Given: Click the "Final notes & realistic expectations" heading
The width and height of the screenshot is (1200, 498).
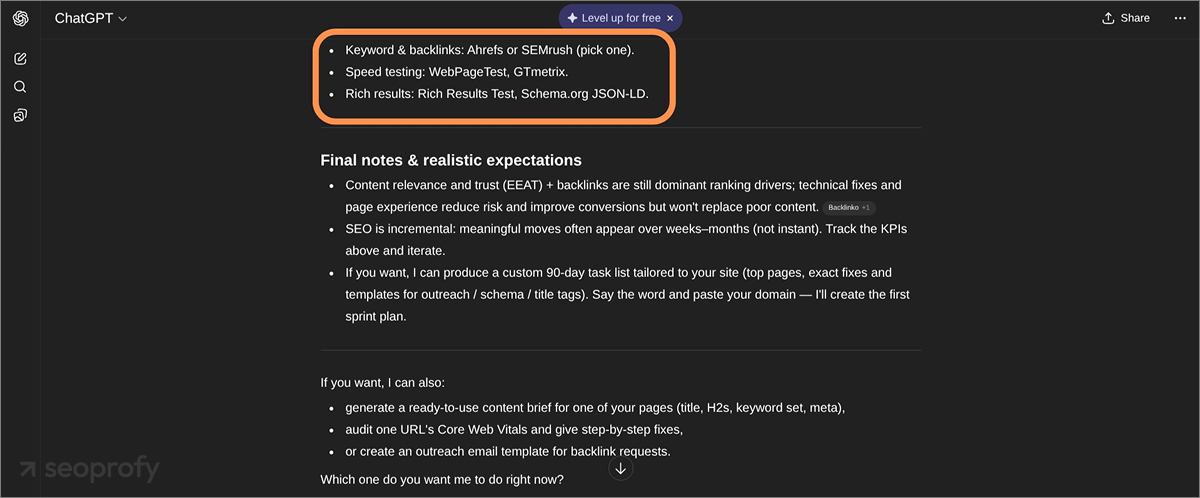Looking at the screenshot, I should (450, 160).
